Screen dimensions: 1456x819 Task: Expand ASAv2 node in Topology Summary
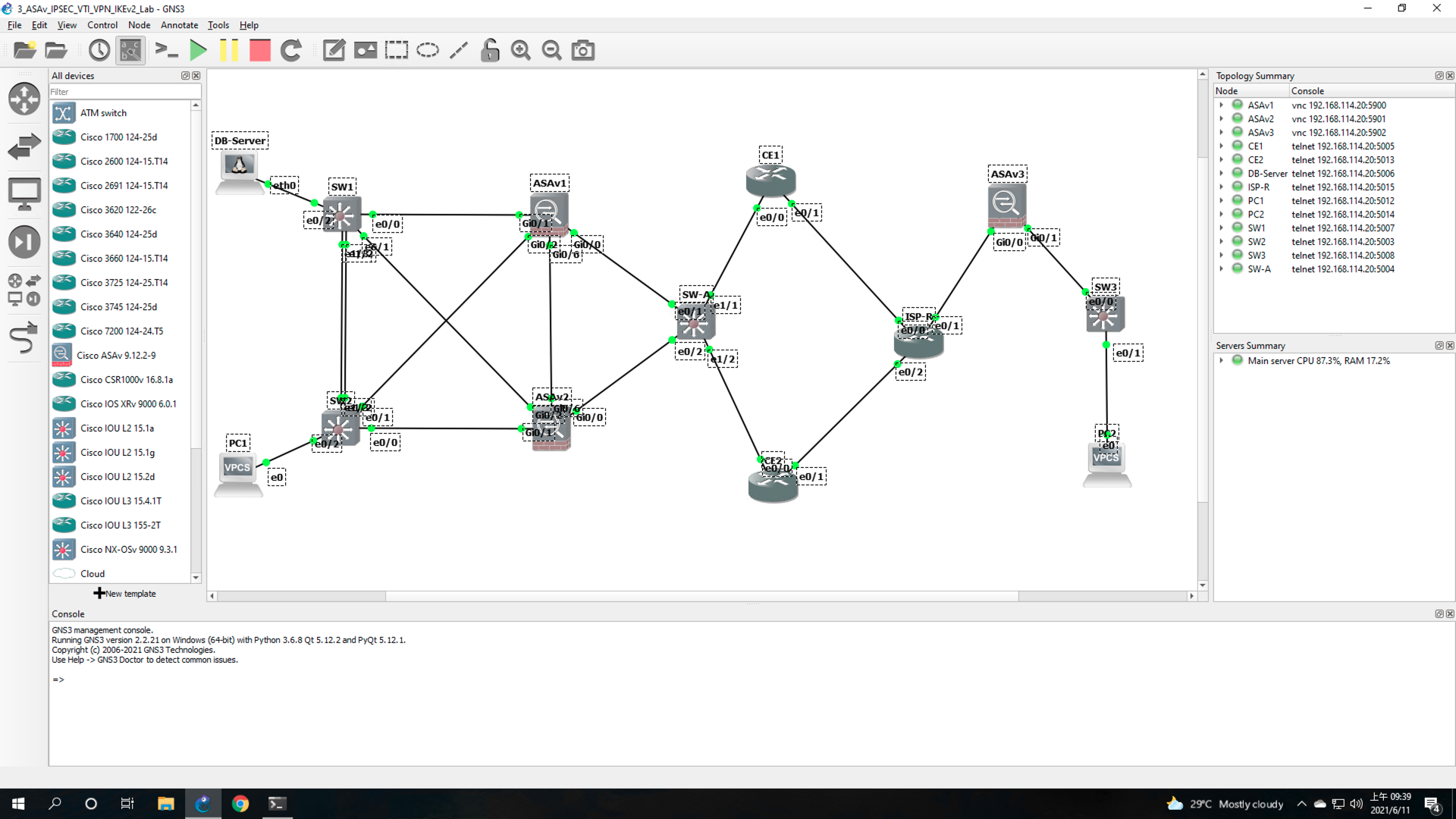(1222, 119)
